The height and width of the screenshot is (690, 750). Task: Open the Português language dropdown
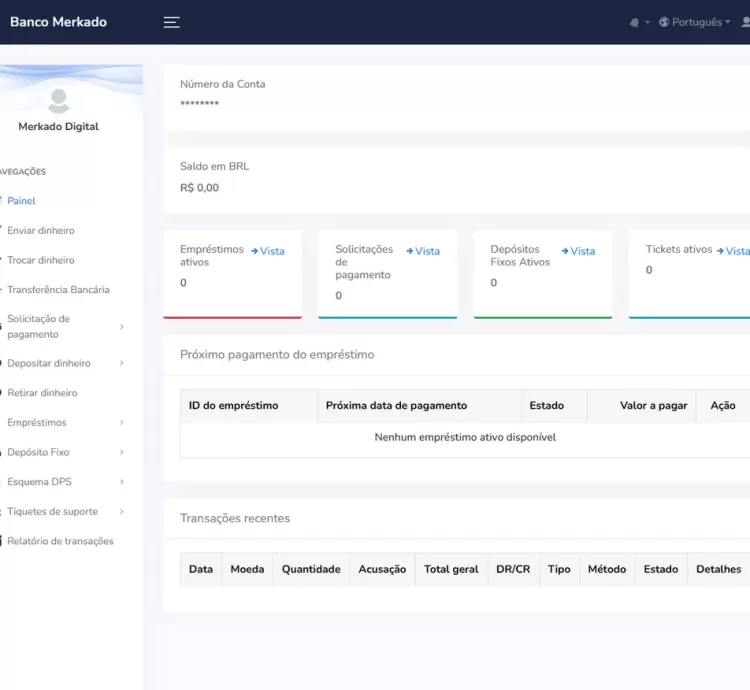point(697,22)
